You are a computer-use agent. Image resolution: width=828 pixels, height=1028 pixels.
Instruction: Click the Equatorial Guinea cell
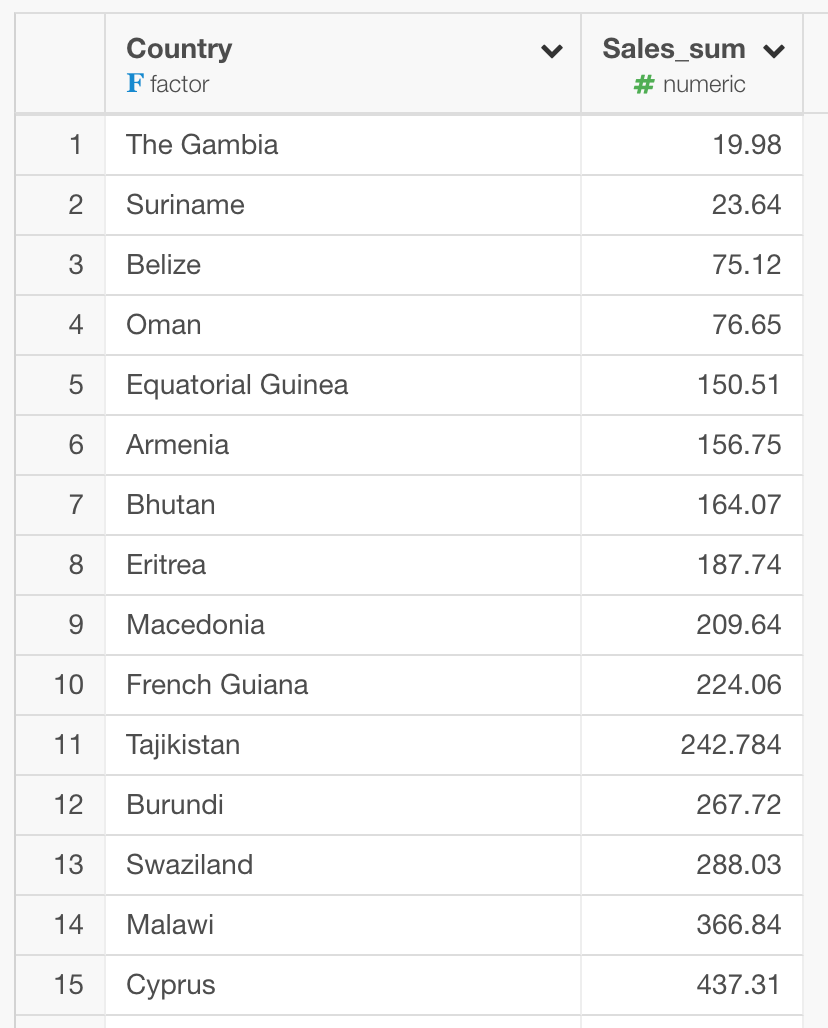click(343, 385)
